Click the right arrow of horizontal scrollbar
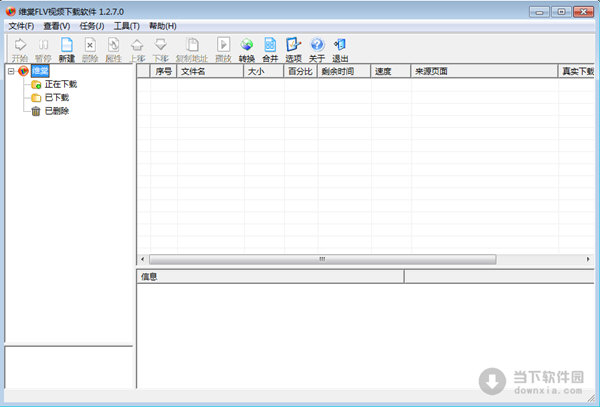The width and height of the screenshot is (600, 407). pos(588,259)
